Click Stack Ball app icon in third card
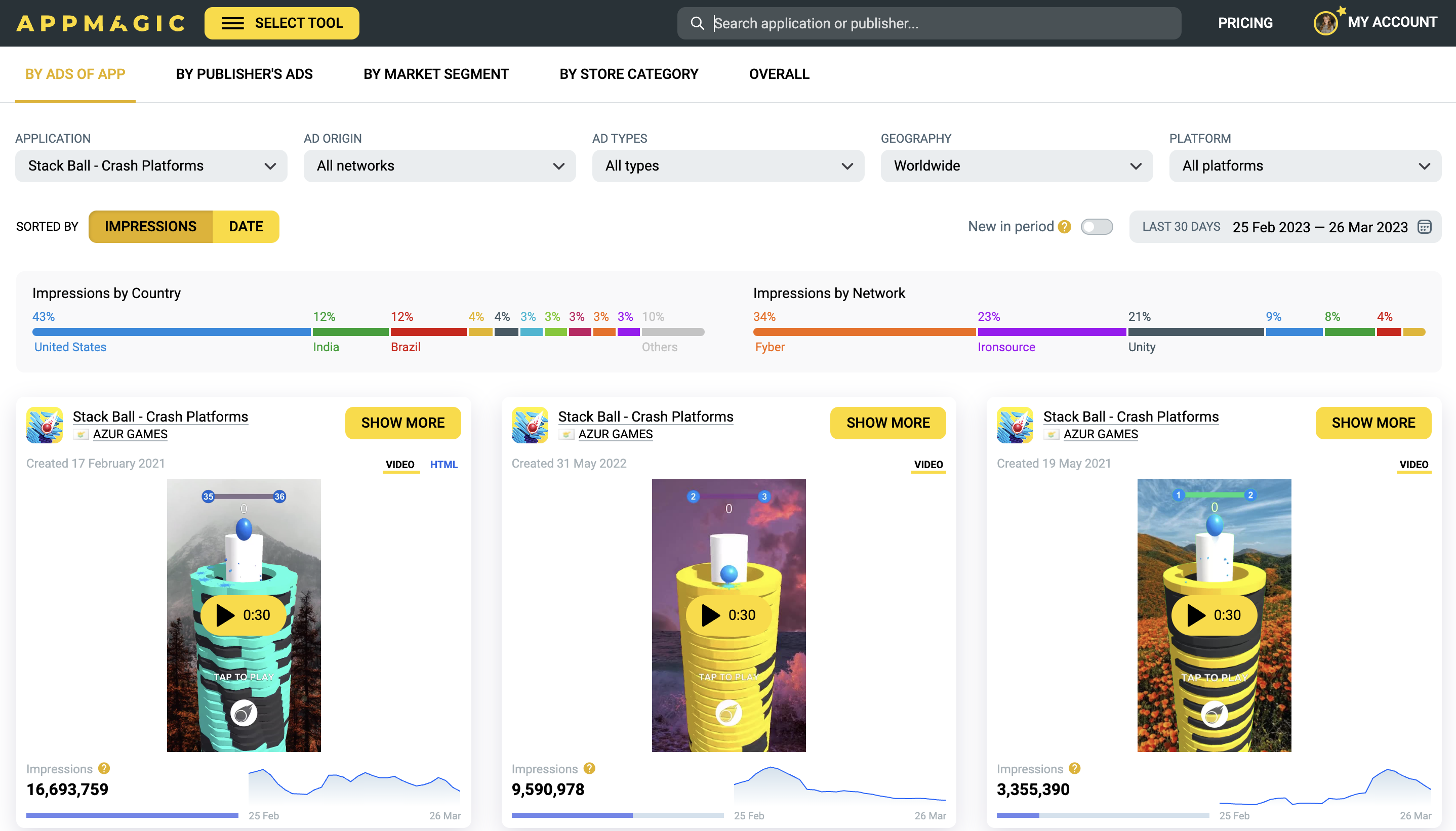Screen dimensions: 1456x831 (1015, 425)
